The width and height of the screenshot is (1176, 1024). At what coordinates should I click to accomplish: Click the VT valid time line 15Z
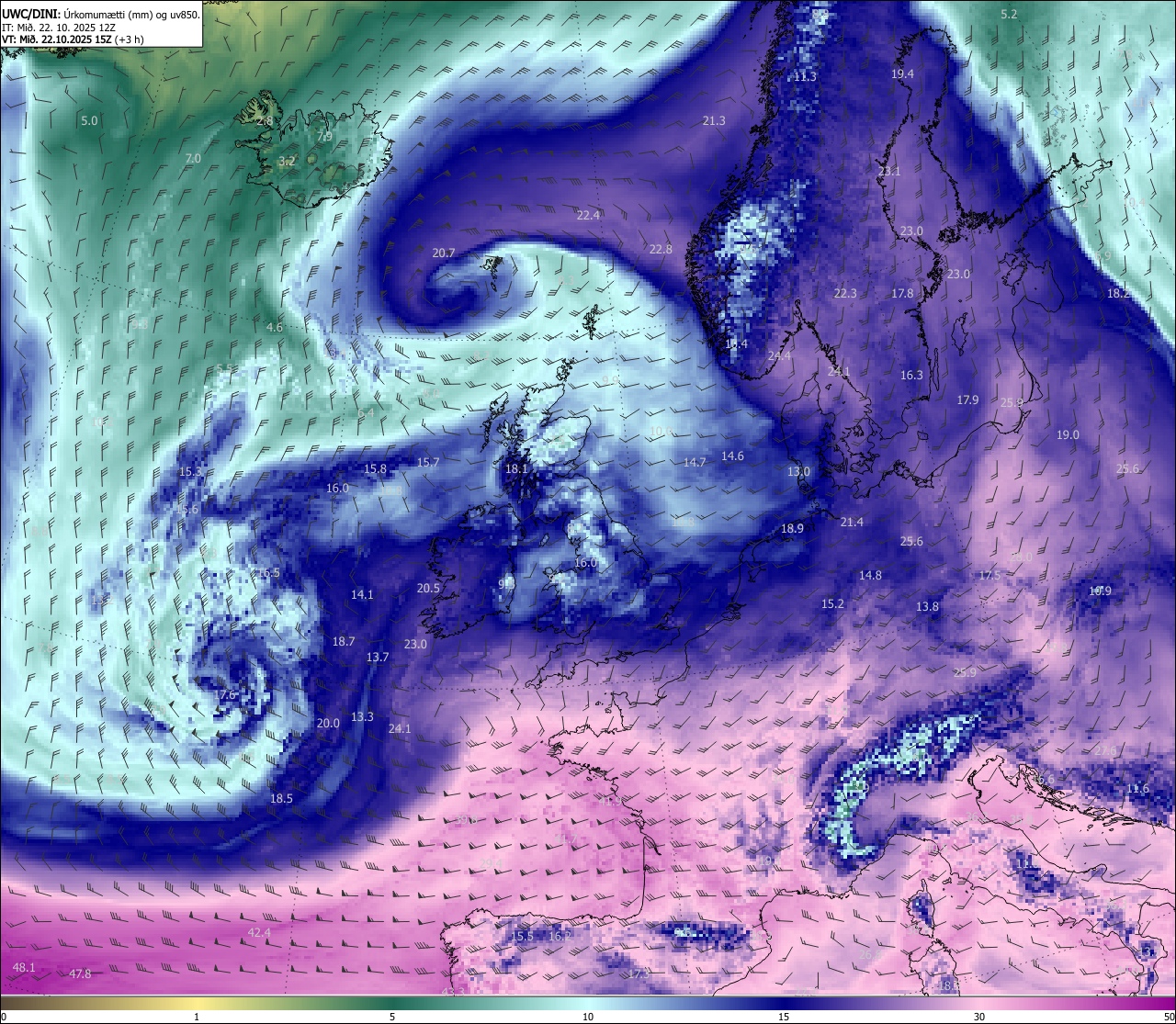coord(72,39)
